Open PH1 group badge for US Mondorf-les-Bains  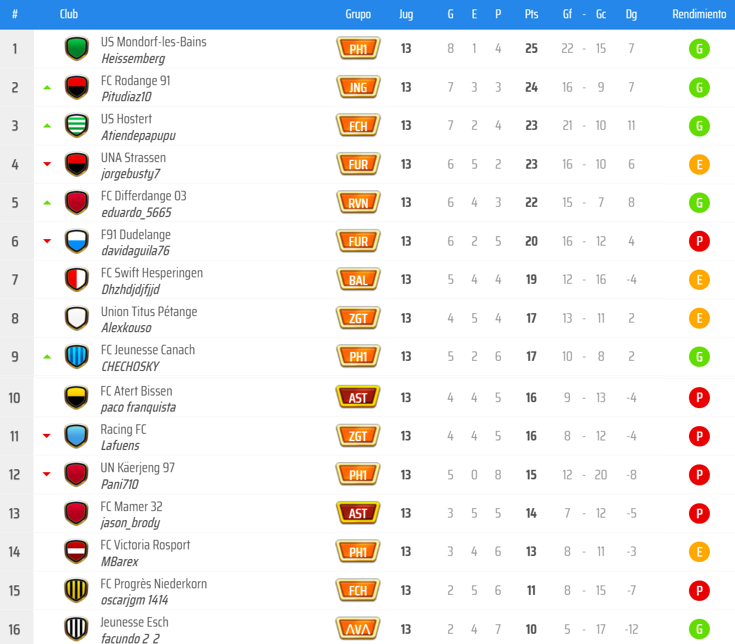pos(358,49)
